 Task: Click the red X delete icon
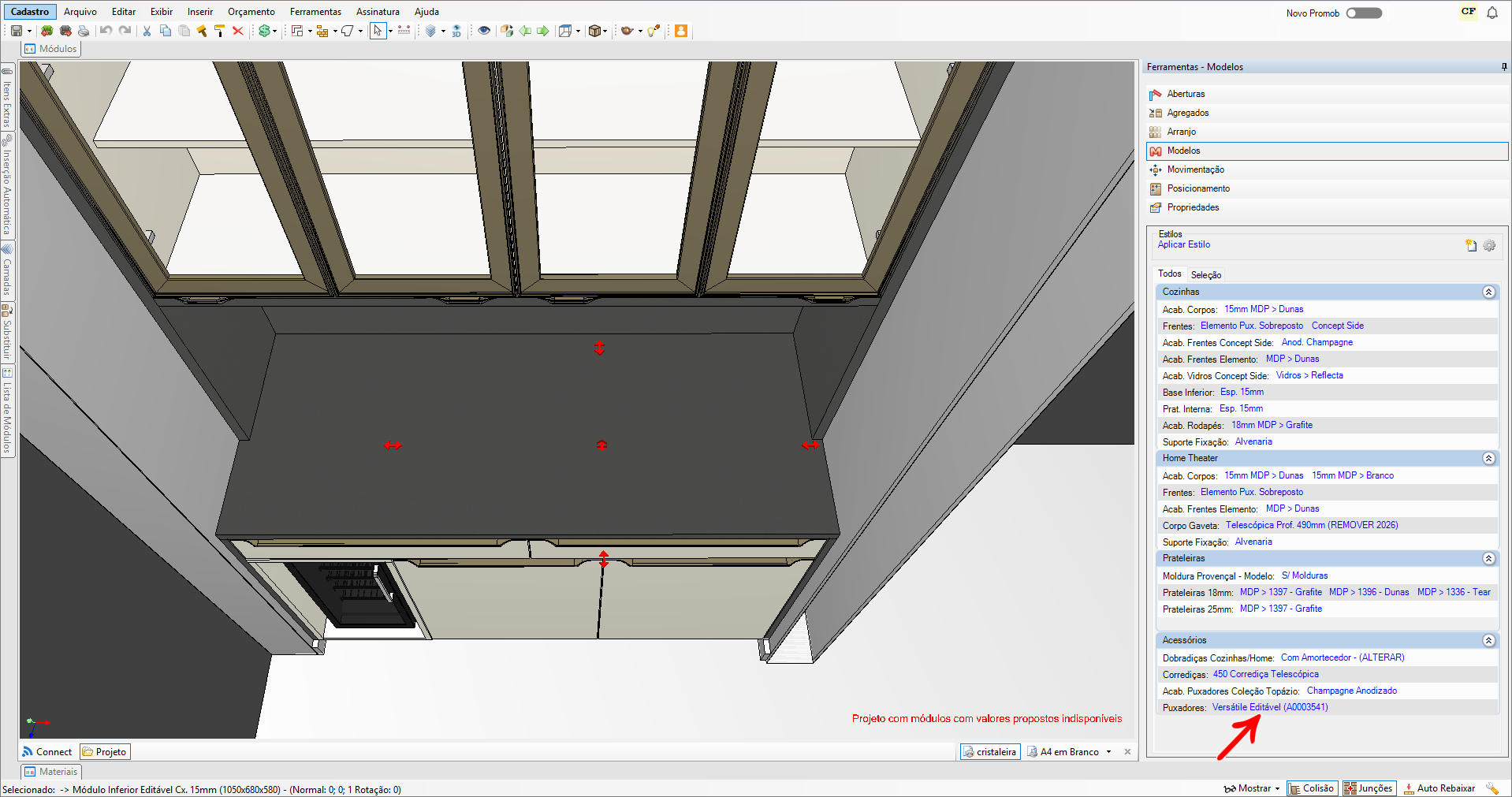237,31
